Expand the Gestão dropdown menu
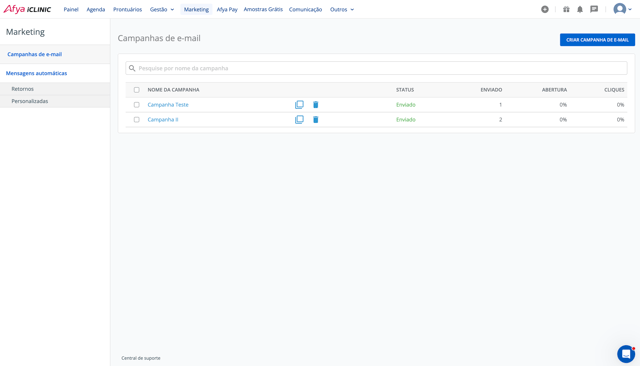This screenshot has height=366, width=640. coord(162,9)
